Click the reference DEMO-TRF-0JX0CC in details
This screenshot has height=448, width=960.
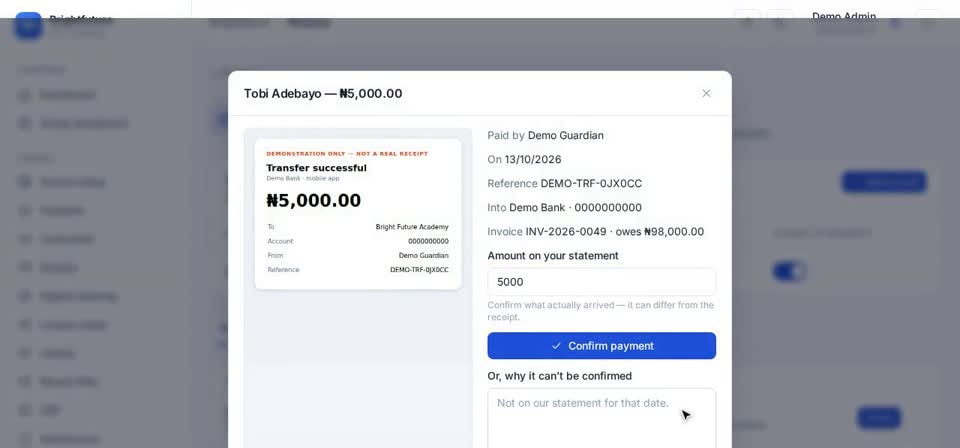591,184
